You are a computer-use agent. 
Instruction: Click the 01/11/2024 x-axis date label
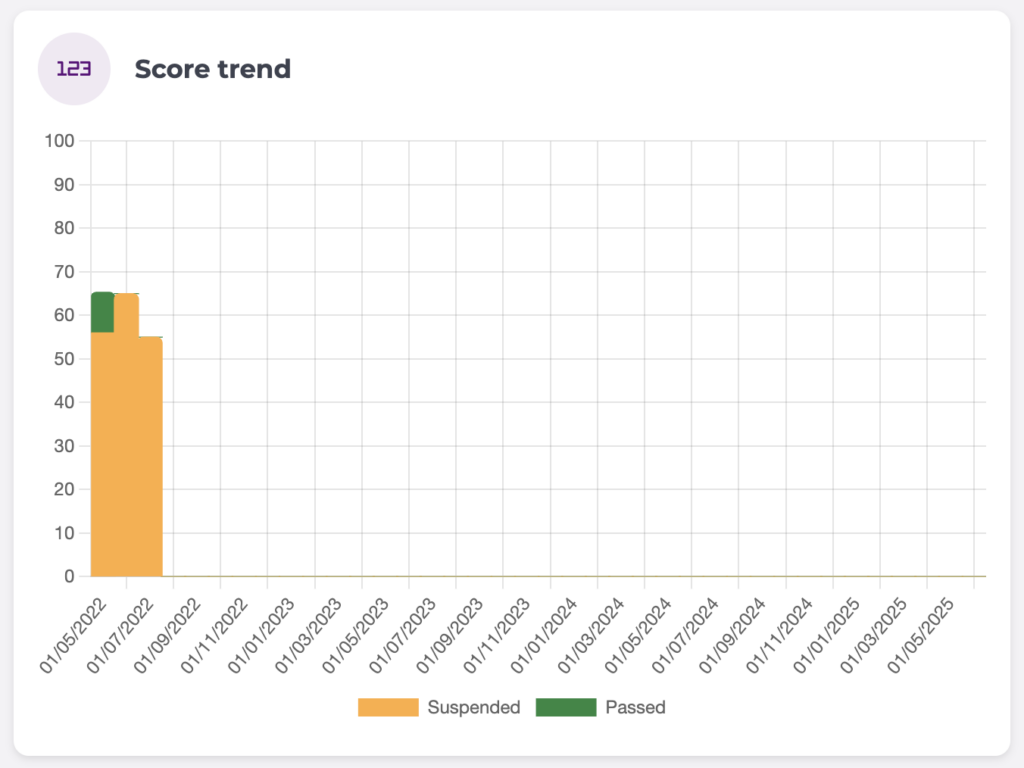(x=780, y=631)
